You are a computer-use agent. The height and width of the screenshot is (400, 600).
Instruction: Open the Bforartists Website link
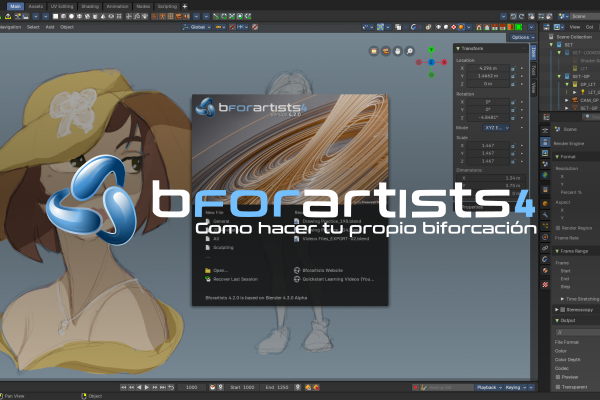tap(318, 271)
